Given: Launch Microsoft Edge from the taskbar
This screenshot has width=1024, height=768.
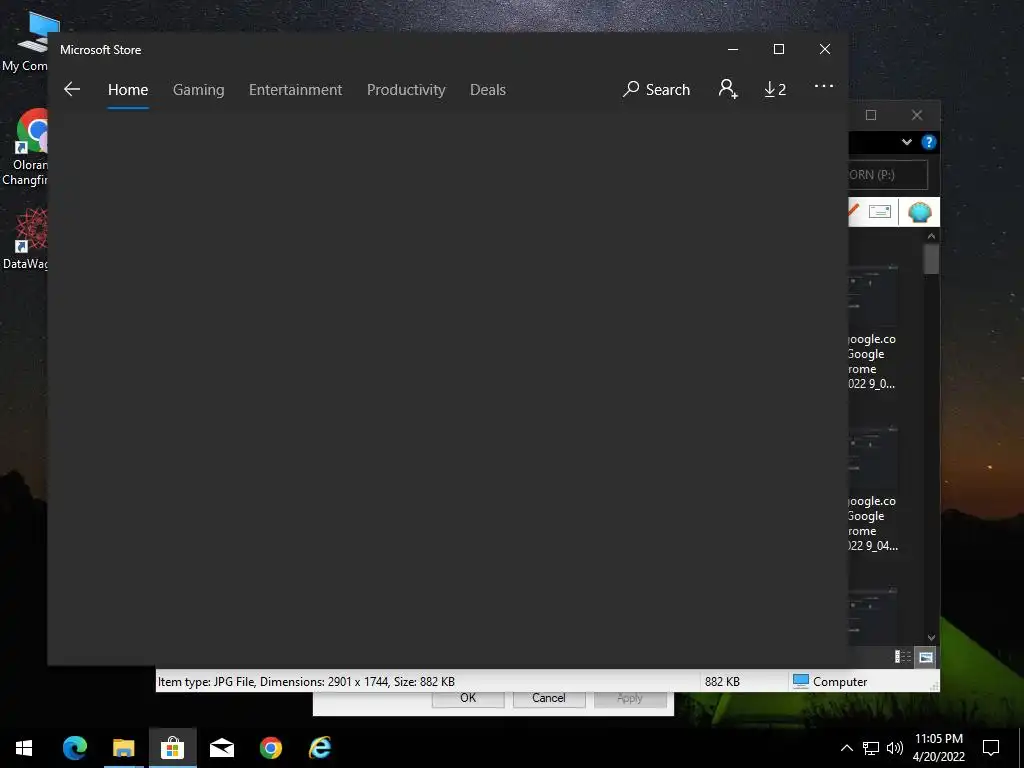Looking at the screenshot, I should click(75, 748).
